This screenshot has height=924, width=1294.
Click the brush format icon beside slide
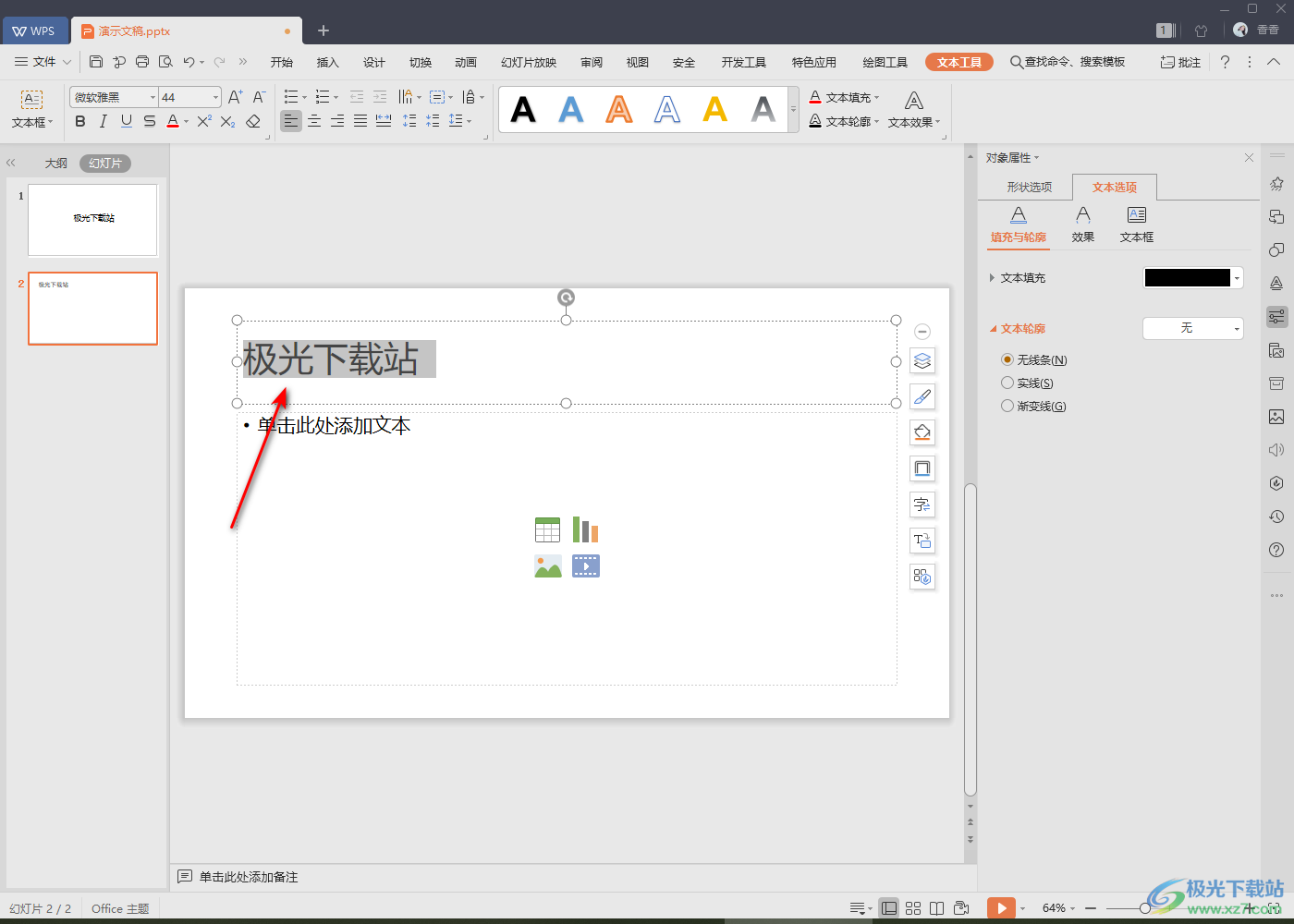pos(922,396)
